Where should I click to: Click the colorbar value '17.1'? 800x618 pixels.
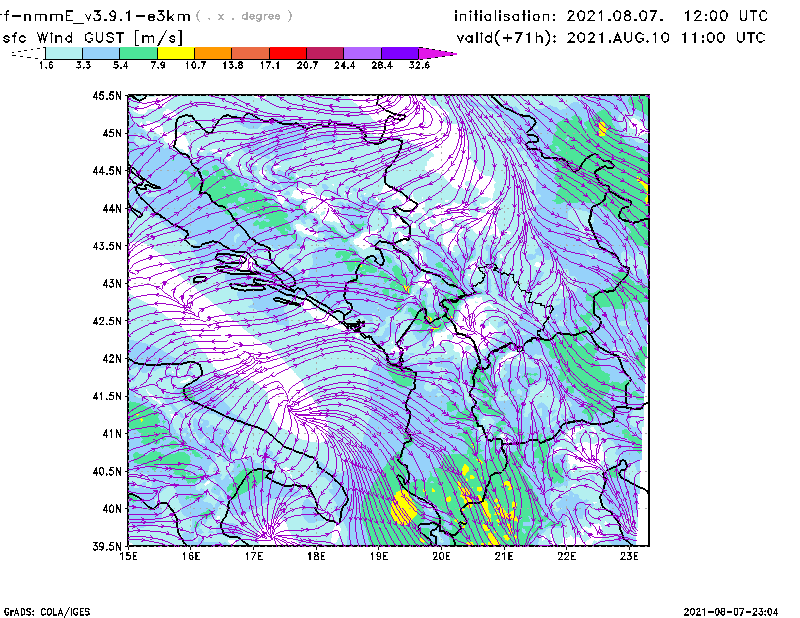[269, 65]
